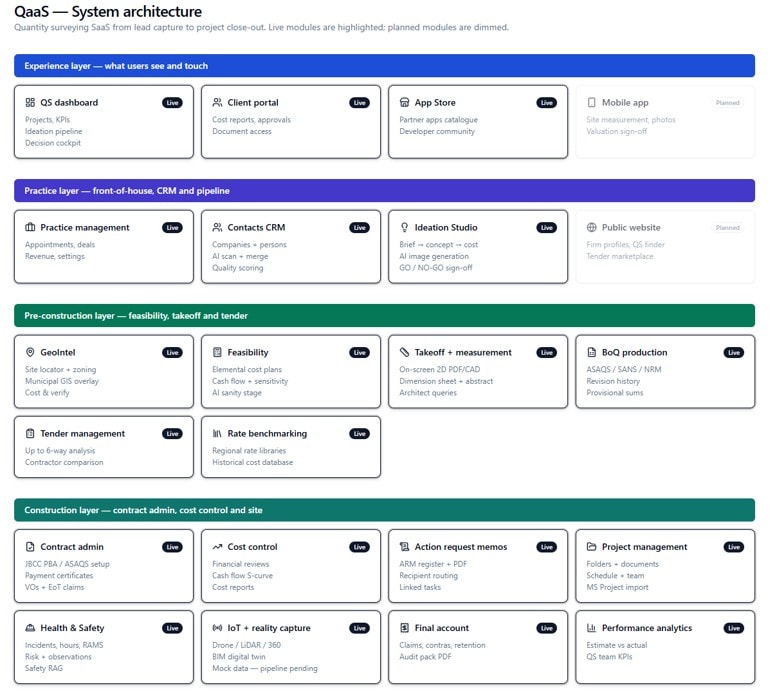Select the Pre-construction layer header bar
The width and height of the screenshot is (777, 698).
(x=384, y=316)
